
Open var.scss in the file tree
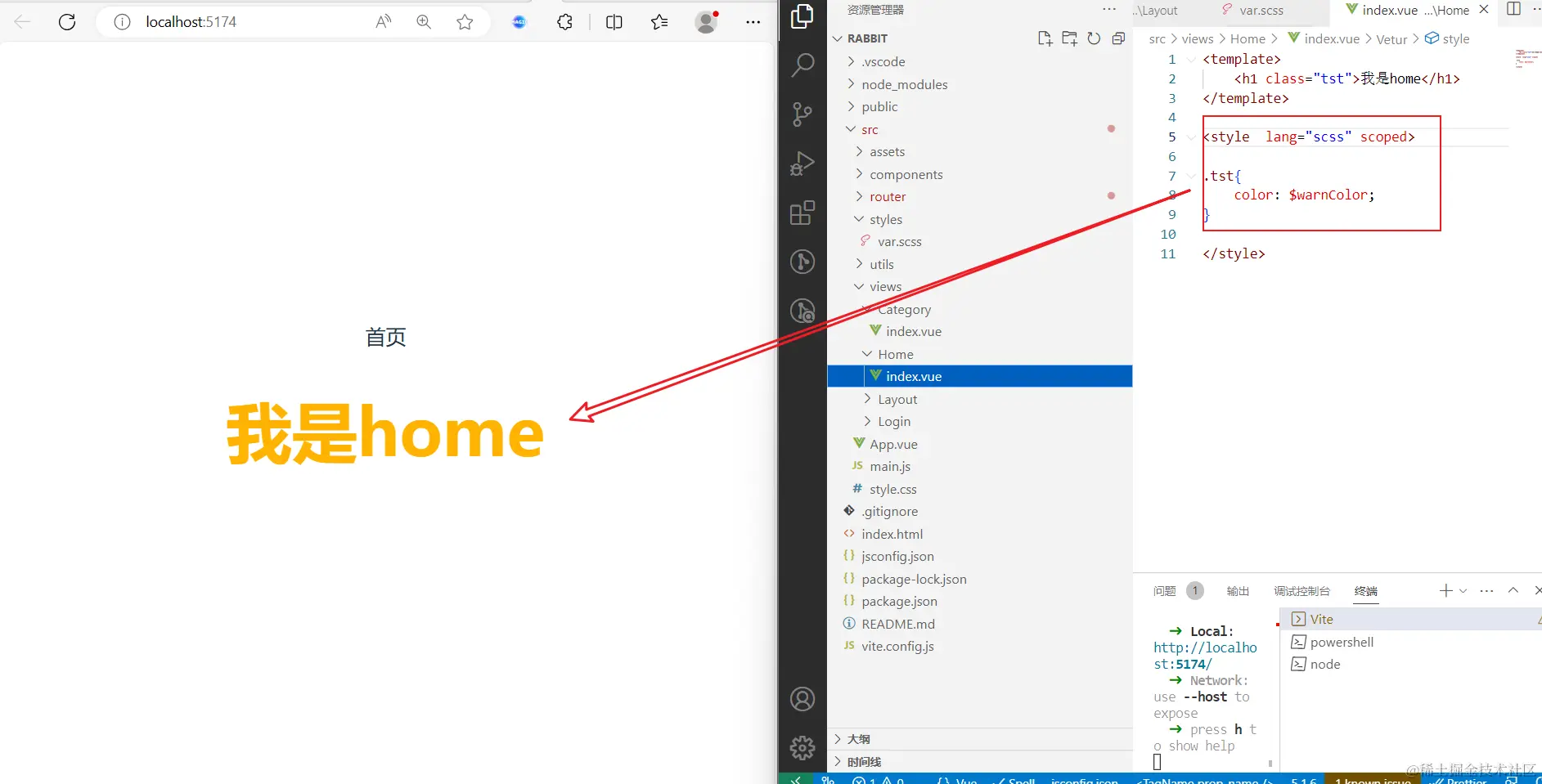pyautogui.click(x=980, y=242)
